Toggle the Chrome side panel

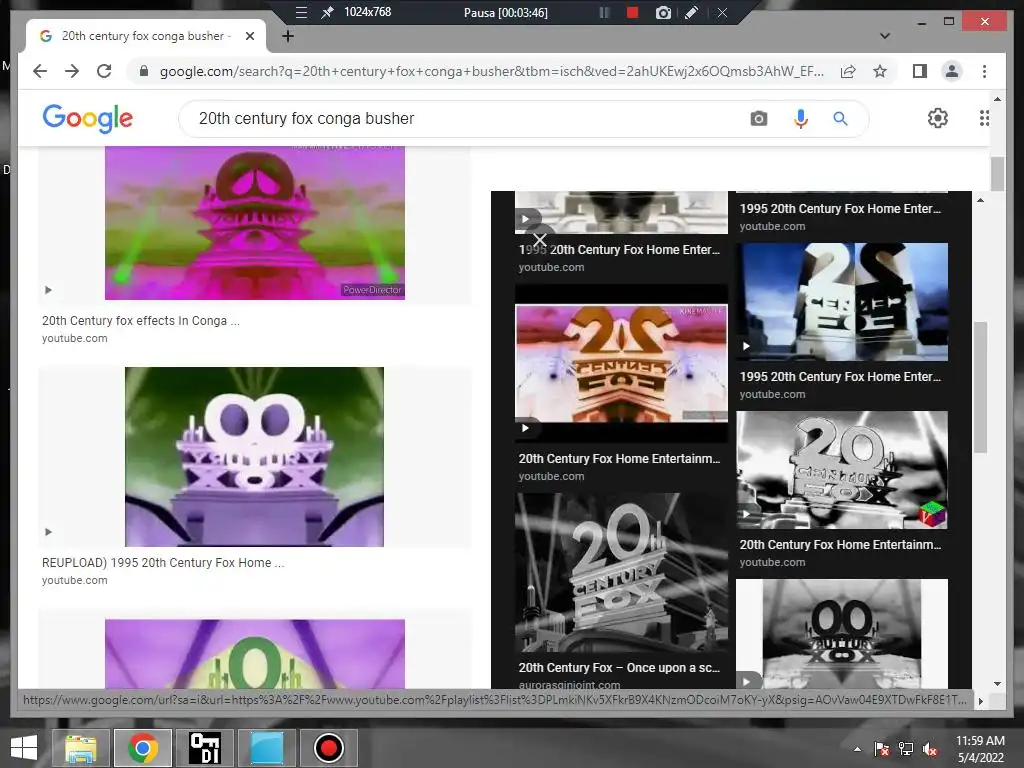[x=920, y=71]
